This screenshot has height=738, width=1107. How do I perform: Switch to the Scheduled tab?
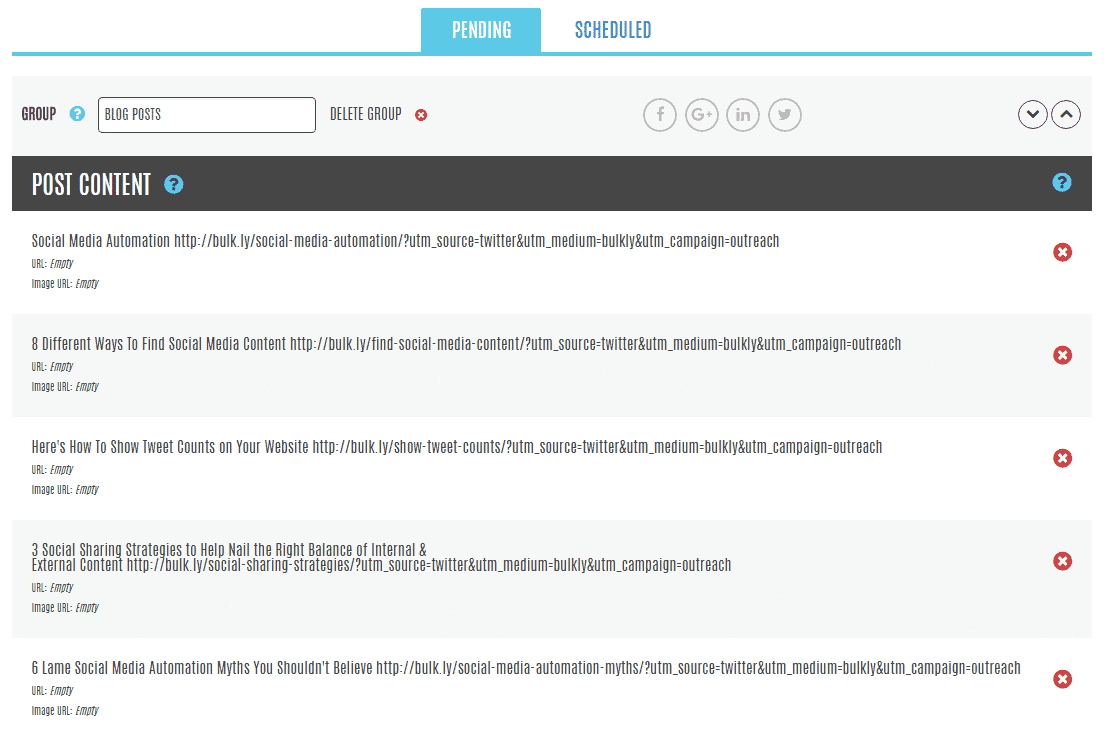pos(612,30)
